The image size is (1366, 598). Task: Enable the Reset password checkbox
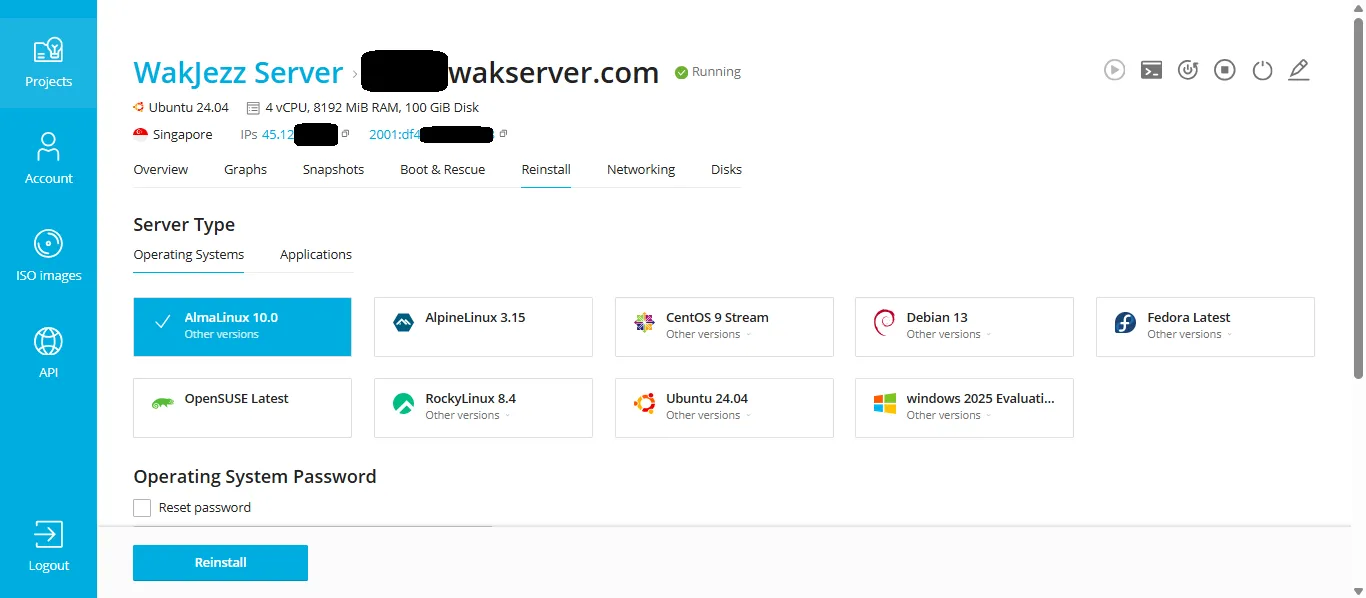coord(142,507)
